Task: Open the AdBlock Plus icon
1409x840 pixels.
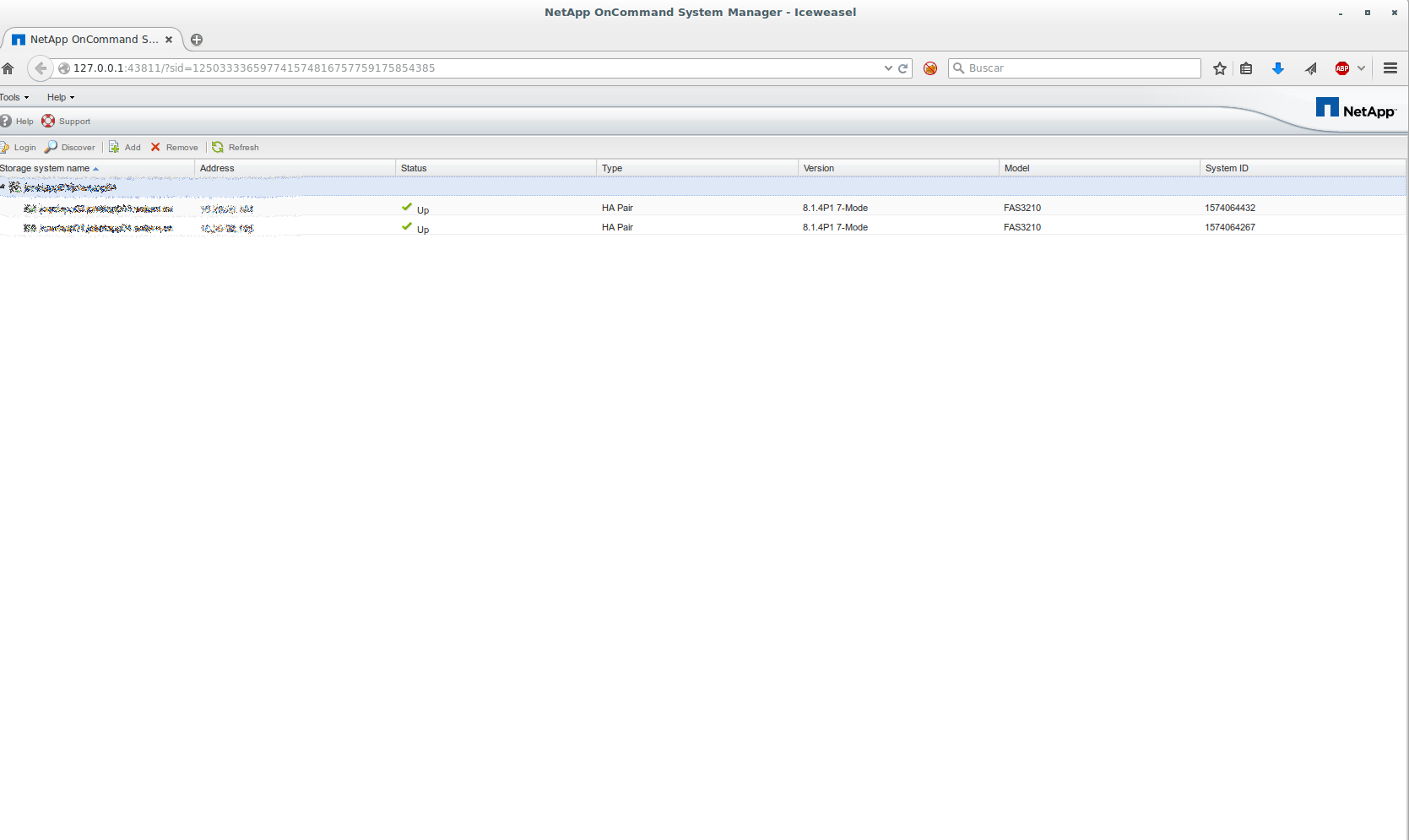Action: click(1341, 68)
